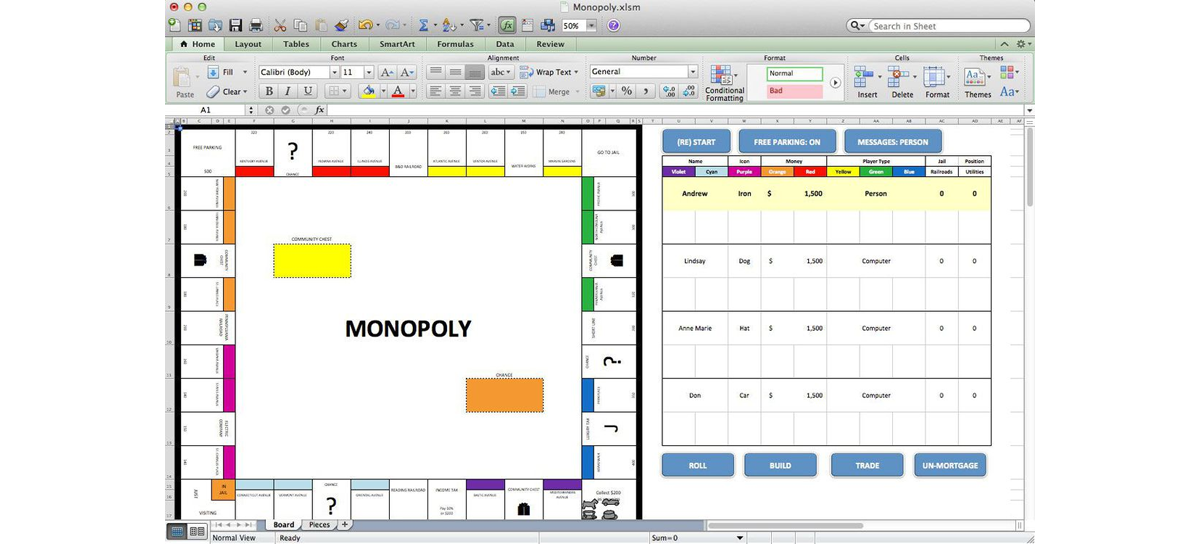Click the UN-MORTGAGE button
1200x544 pixels.
949,465
